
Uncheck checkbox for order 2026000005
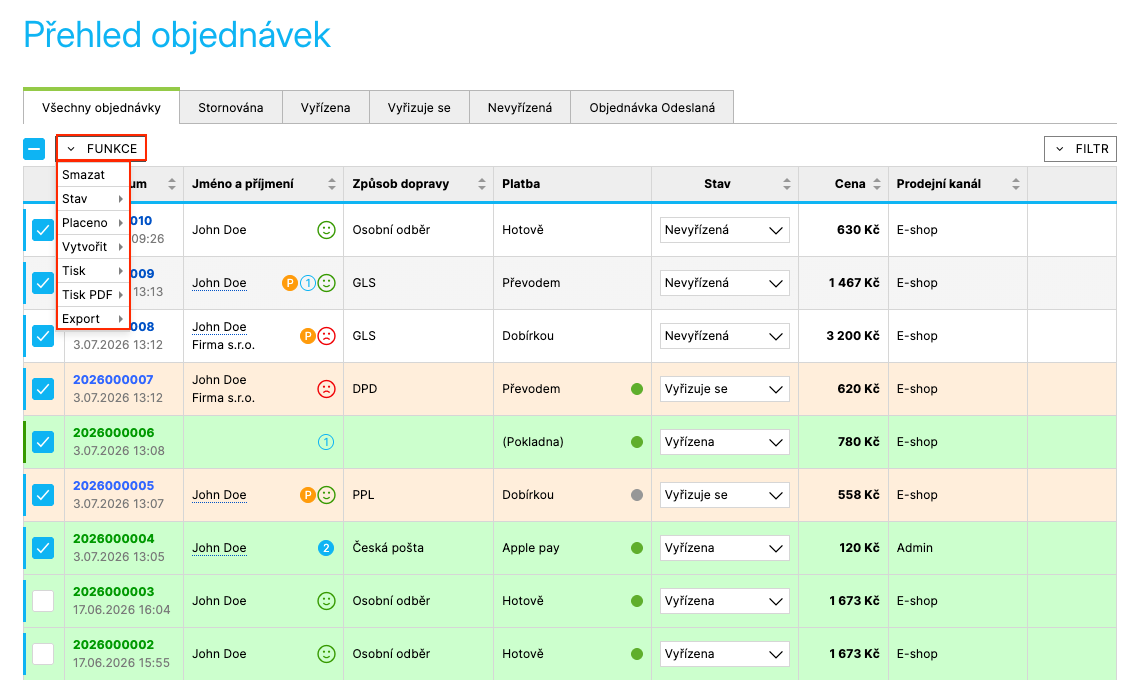43,495
